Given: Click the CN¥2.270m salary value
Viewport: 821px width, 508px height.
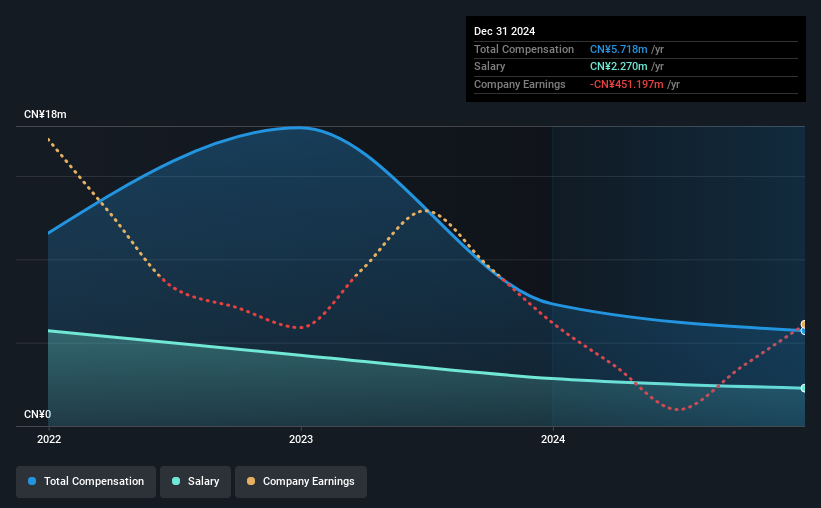Looking at the screenshot, I should [618, 67].
